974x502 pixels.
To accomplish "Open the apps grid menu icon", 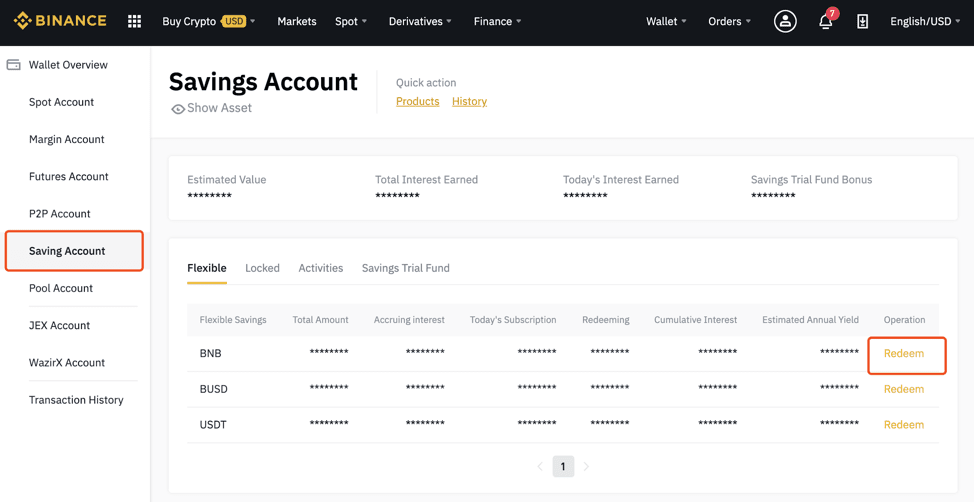I will click(x=134, y=21).
